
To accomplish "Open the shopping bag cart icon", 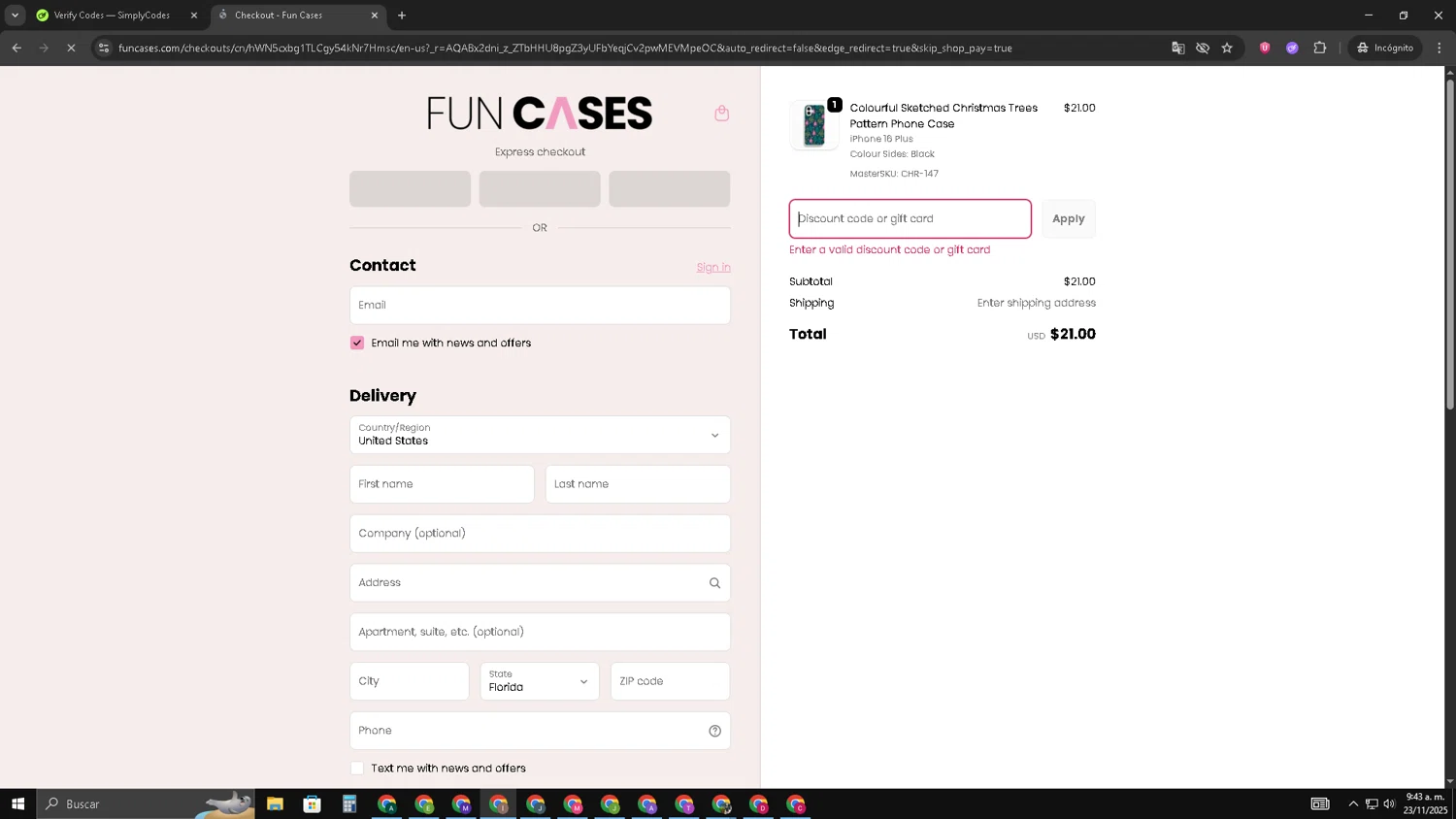I will (x=721, y=114).
